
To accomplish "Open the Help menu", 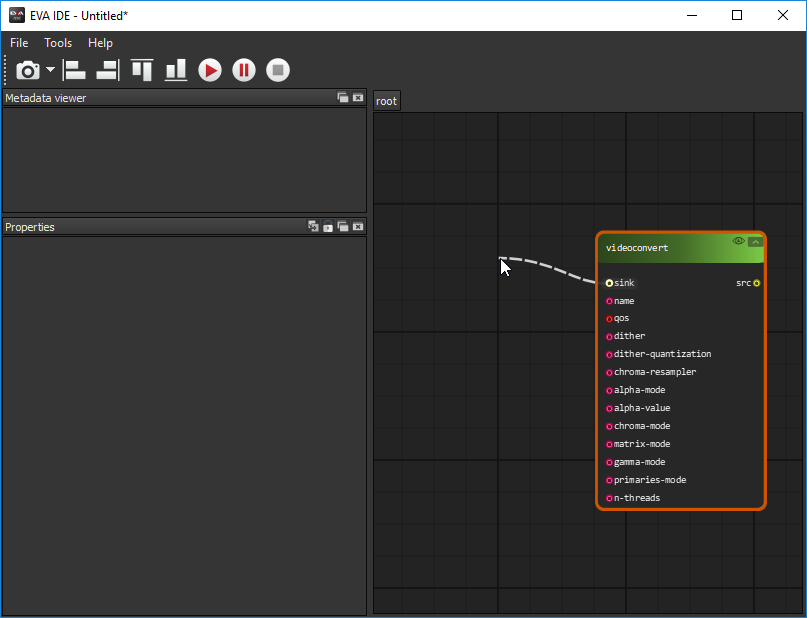I will tap(100, 43).
